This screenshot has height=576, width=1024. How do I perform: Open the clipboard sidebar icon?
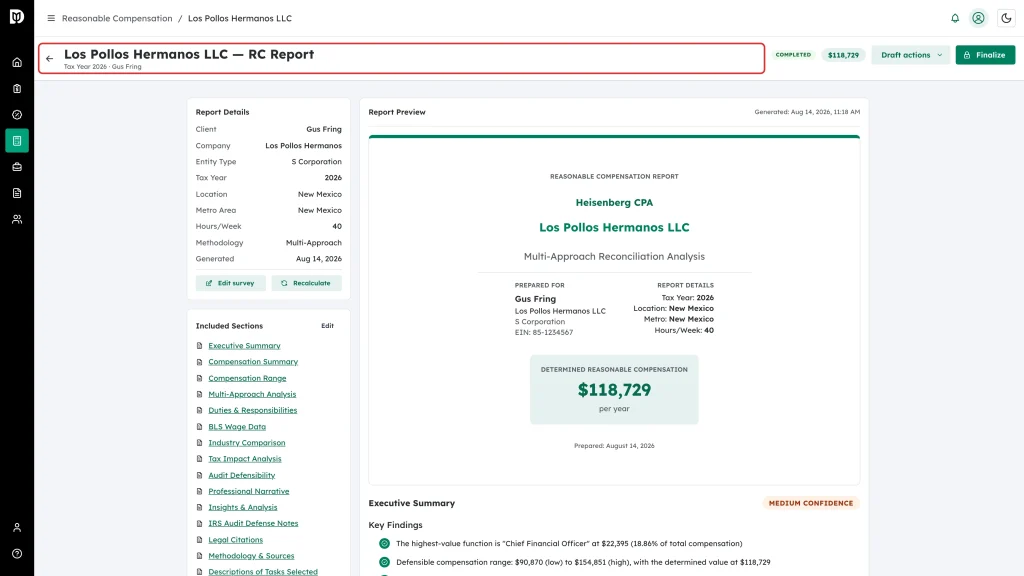pos(17,89)
